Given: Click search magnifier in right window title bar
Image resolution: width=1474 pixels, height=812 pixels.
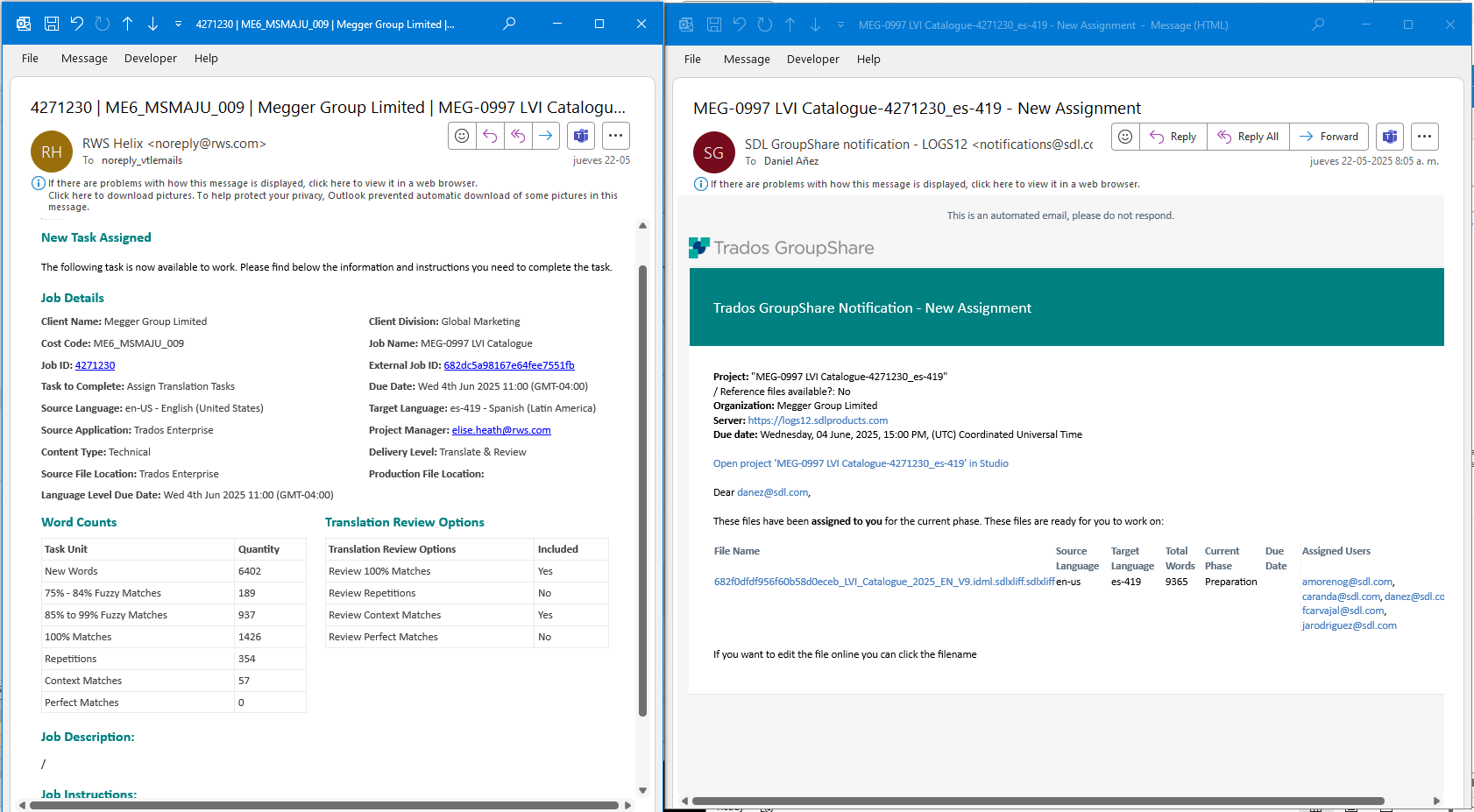Looking at the screenshot, I should pos(1318,25).
